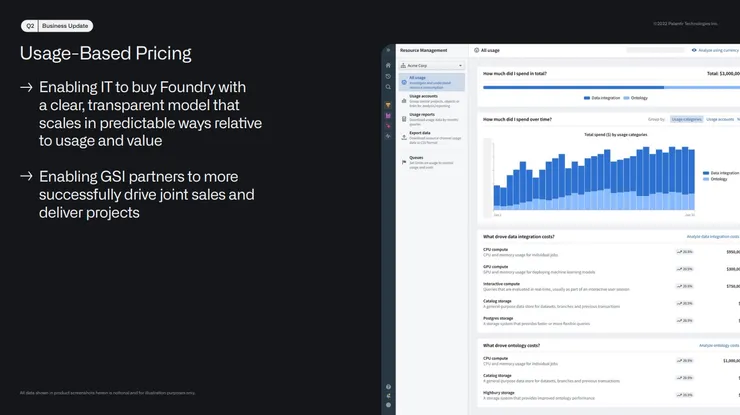Click 'CPU compute' row under data integration costs
This screenshot has width=740, height=415.
[611, 252]
